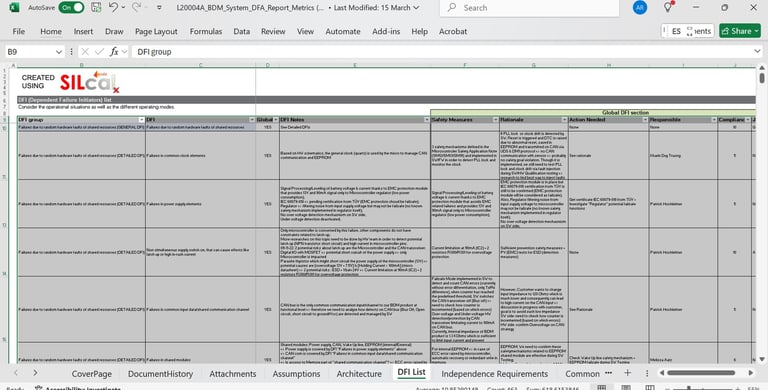Viewport: 768px width, 390px height.
Task: Add a new sheet with plus icon
Action: coord(627,373)
